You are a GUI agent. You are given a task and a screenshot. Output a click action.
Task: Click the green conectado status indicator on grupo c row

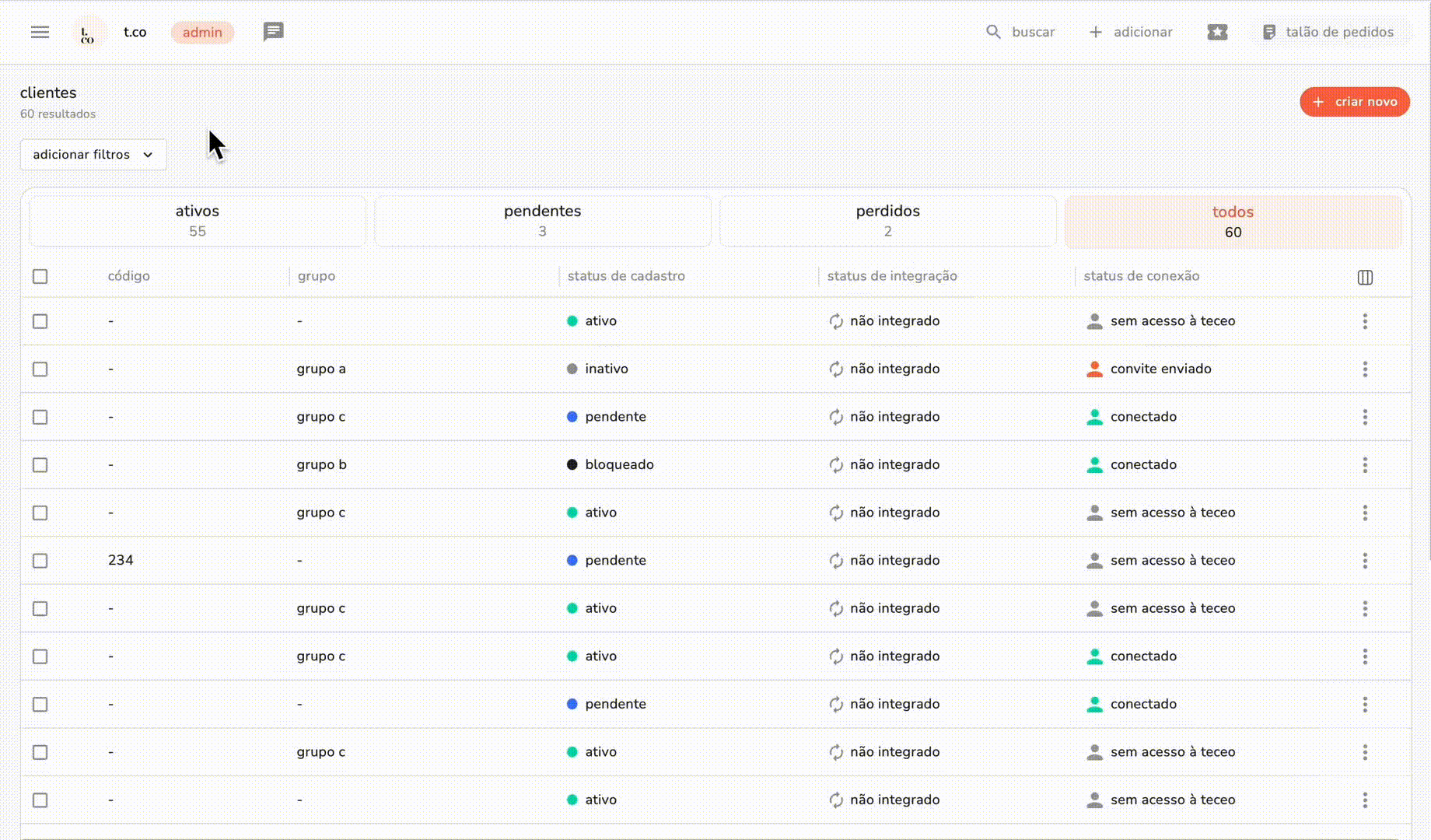[x=1096, y=416]
